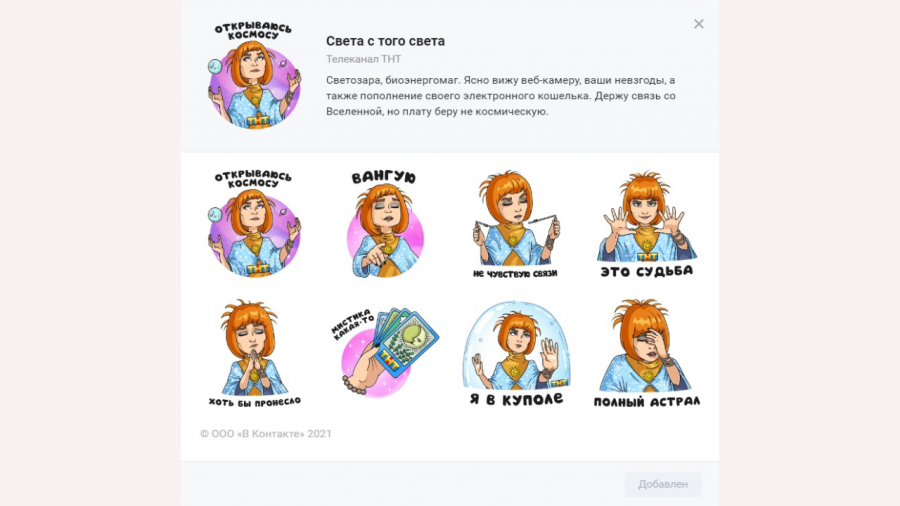
Task: Select the 'Вангую' sticker
Action: pos(385,224)
